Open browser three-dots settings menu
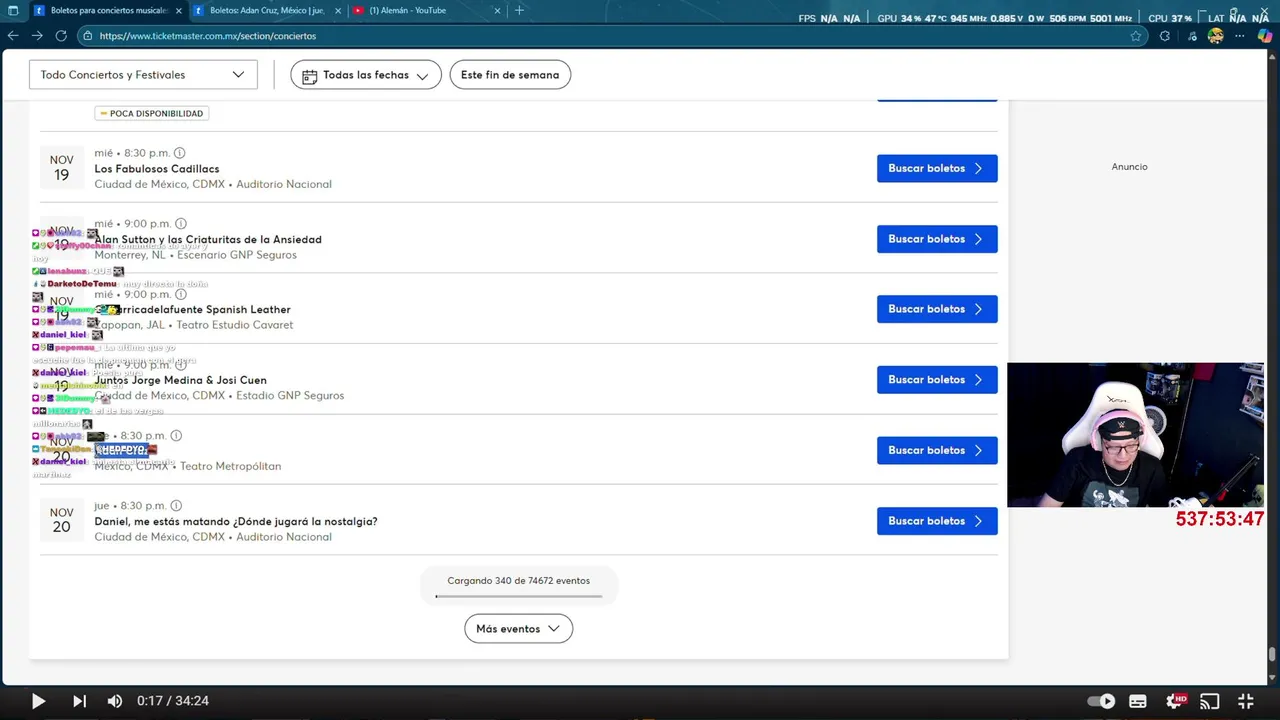The height and width of the screenshot is (720, 1280). [1242, 36]
